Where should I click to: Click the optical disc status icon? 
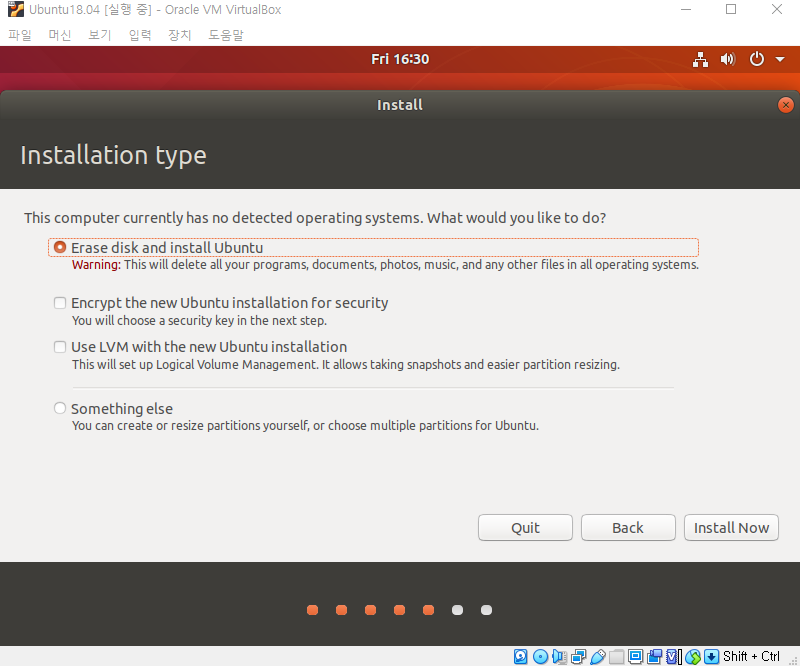540,656
